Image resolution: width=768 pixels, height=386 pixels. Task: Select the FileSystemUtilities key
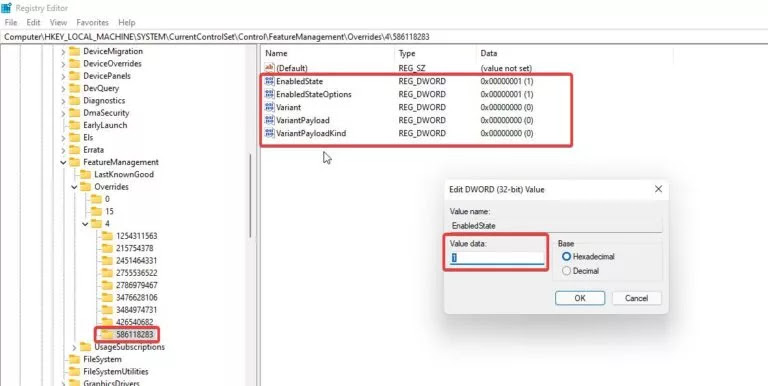116,371
